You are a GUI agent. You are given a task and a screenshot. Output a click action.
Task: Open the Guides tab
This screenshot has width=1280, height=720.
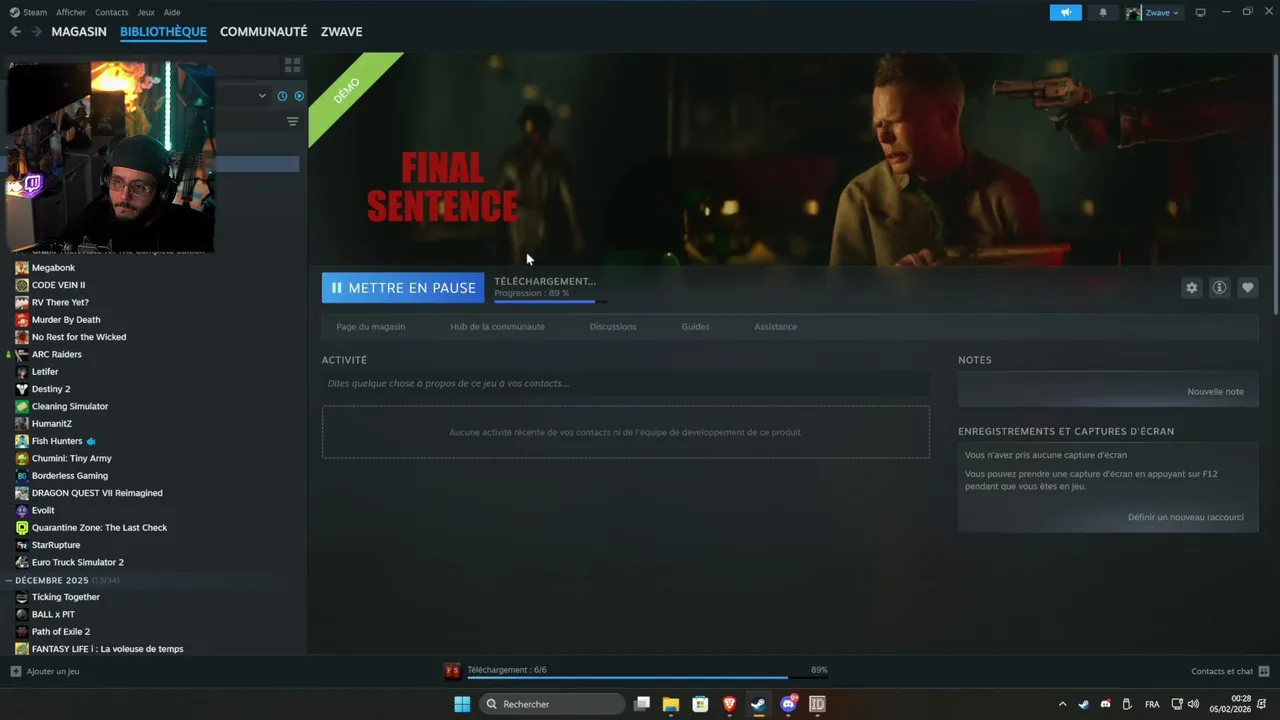coord(696,327)
